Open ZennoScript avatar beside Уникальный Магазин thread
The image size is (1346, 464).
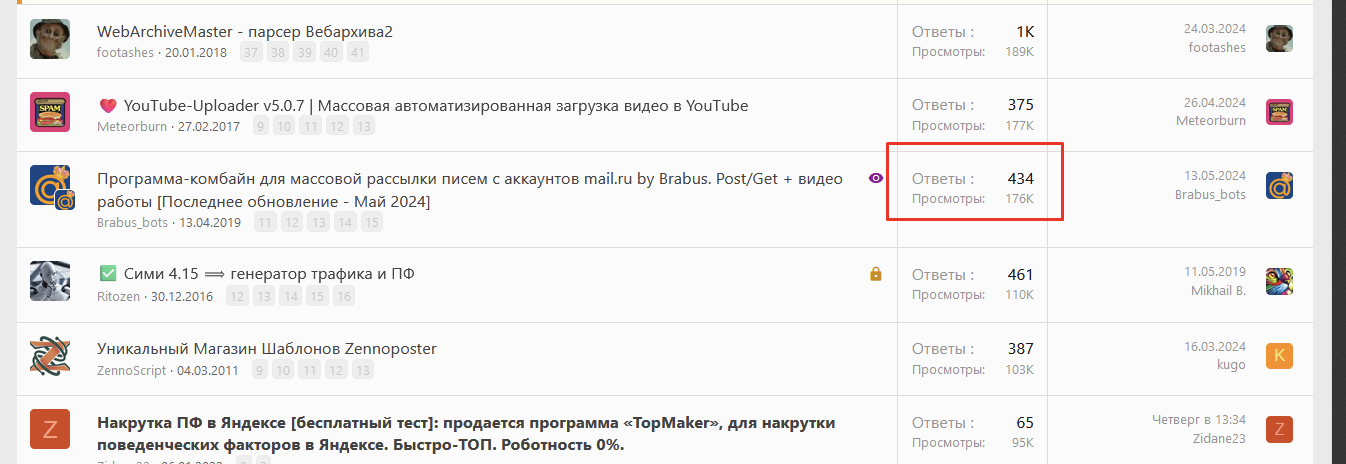pyautogui.click(x=50, y=357)
